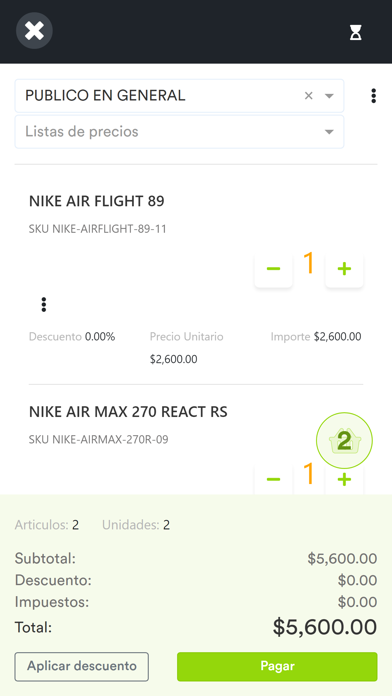
Task: Select the NIKE AIR MAX 270 REACT RS title
Action: click(x=128, y=412)
